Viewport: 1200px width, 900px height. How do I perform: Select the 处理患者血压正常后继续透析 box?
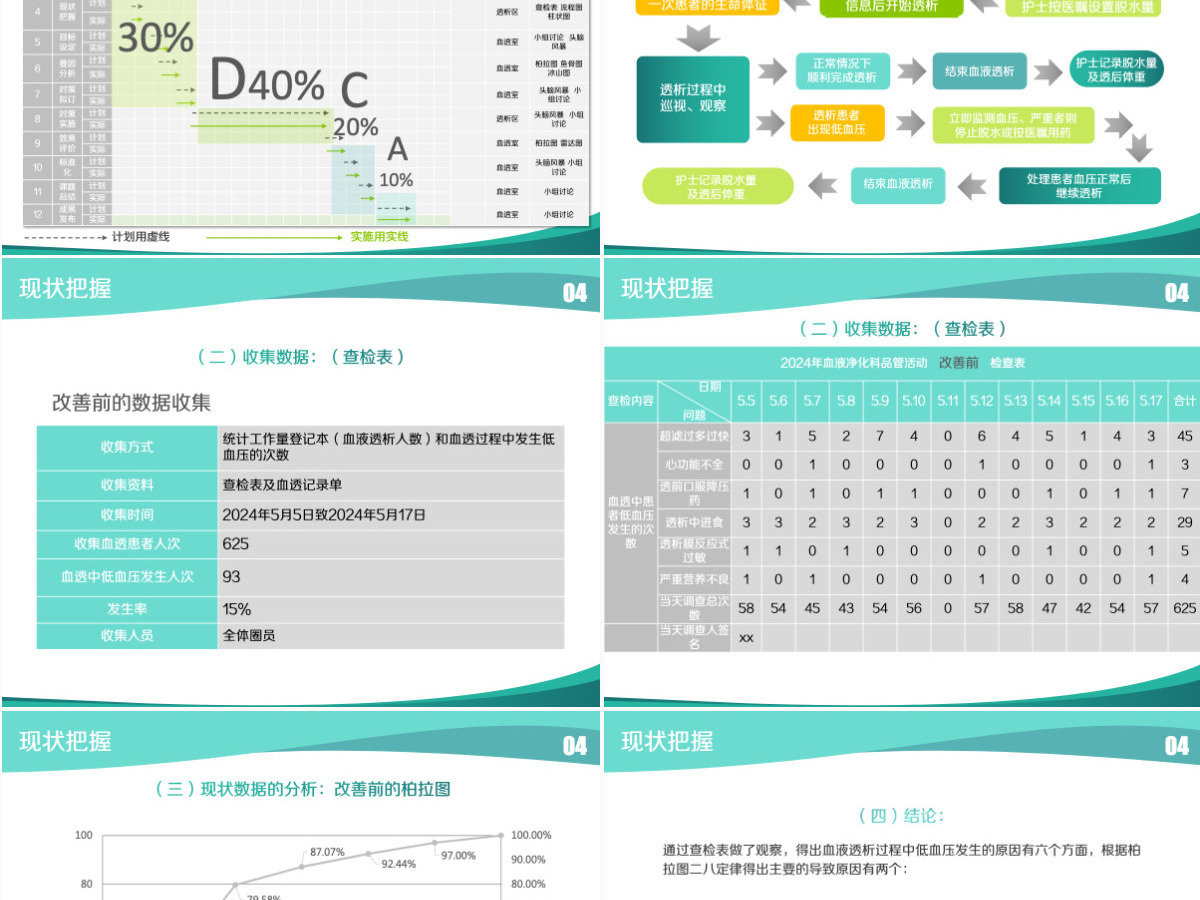[x=1079, y=186]
